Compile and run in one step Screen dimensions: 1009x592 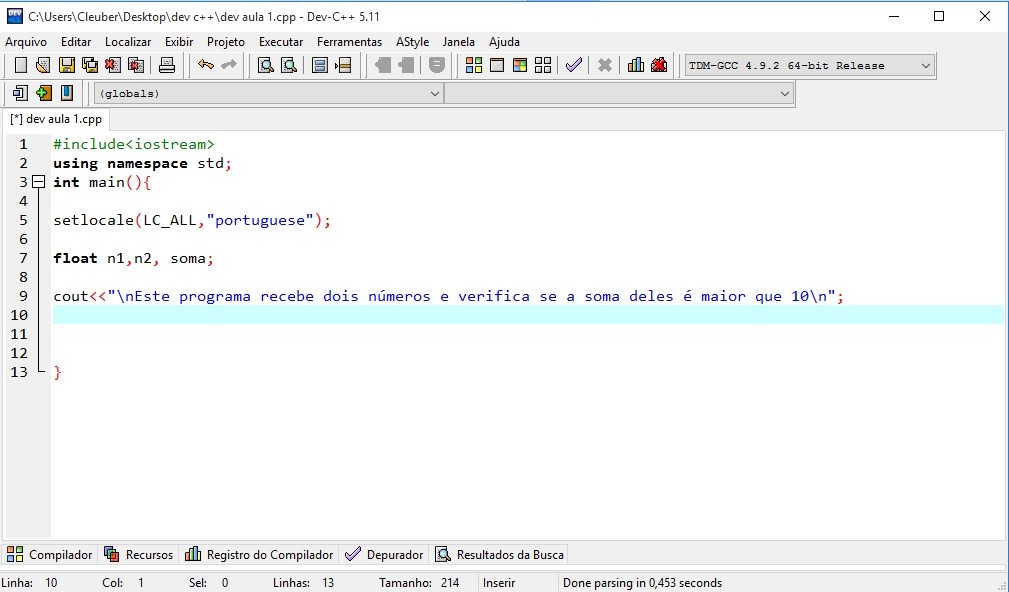pyautogui.click(x=521, y=65)
